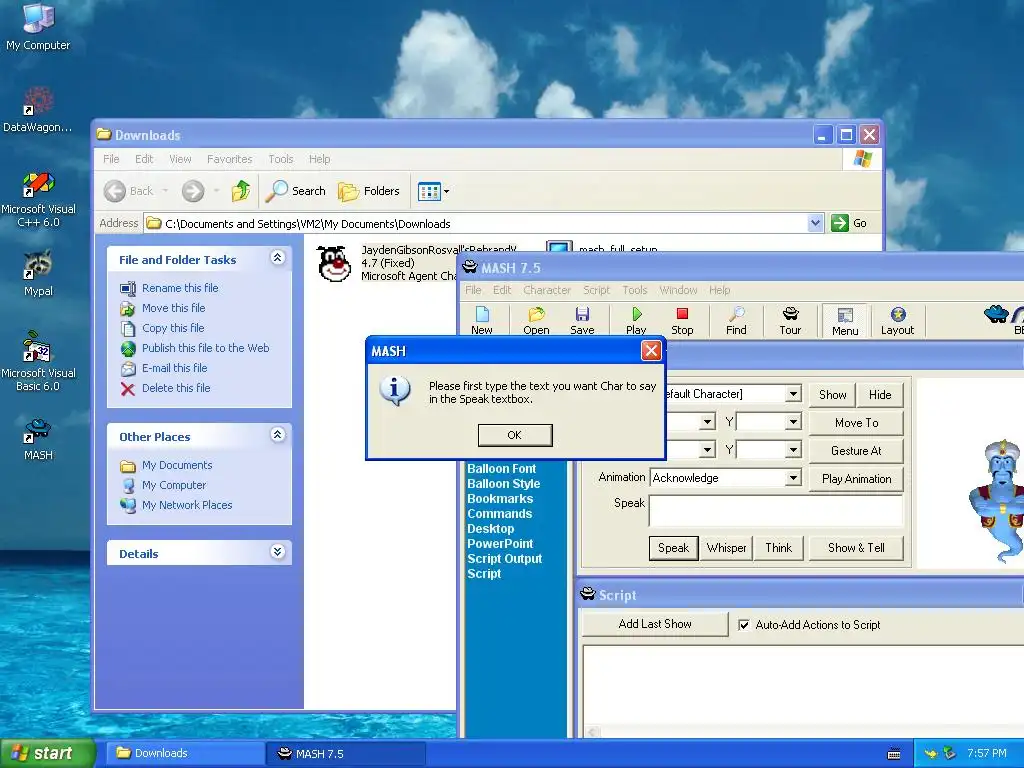
Task: Select Script Output in MASH menu list
Action: [x=505, y=559]
